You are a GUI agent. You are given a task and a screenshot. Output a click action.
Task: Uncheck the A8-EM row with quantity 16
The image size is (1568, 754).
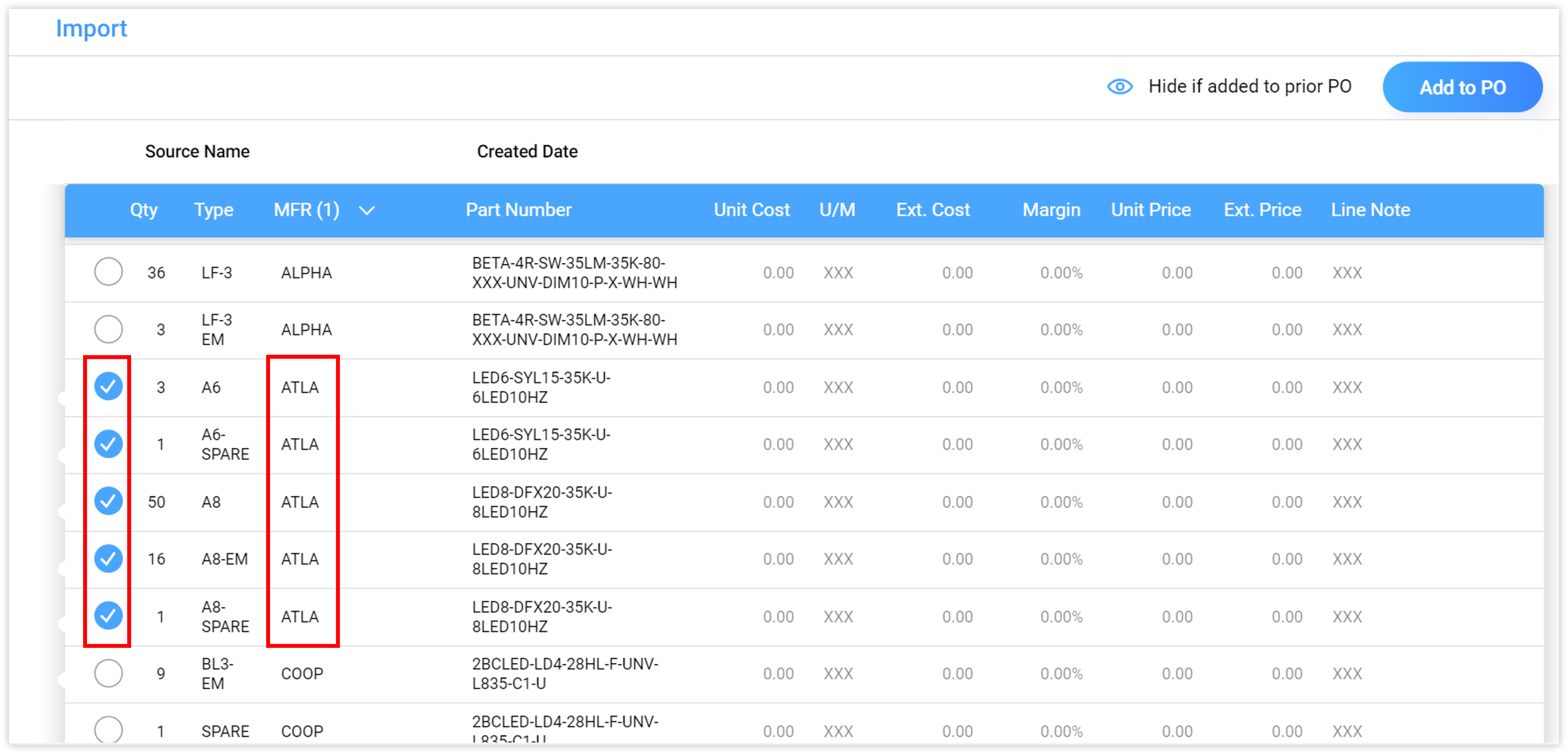108,558
